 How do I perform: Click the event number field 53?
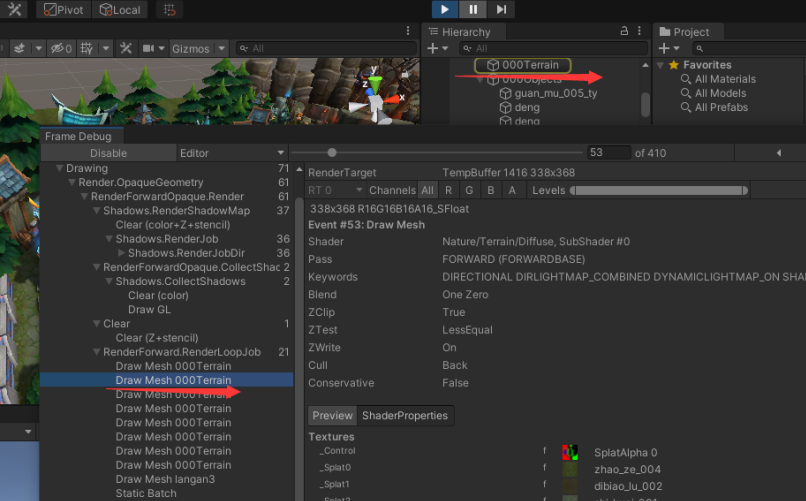coord(609,153)
